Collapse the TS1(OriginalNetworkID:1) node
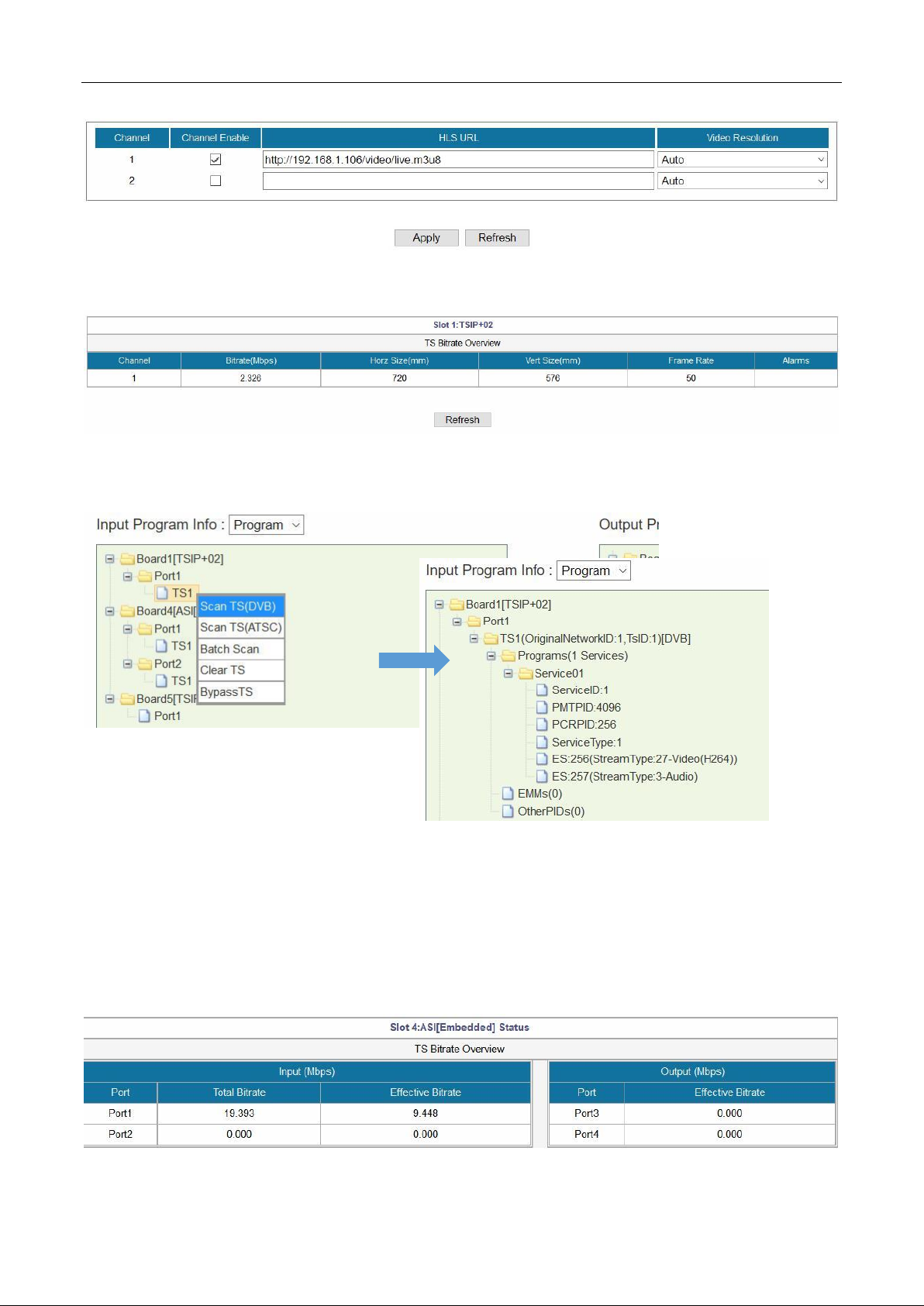This screenshot has height=1306, width=924. (x=474, y=639)
